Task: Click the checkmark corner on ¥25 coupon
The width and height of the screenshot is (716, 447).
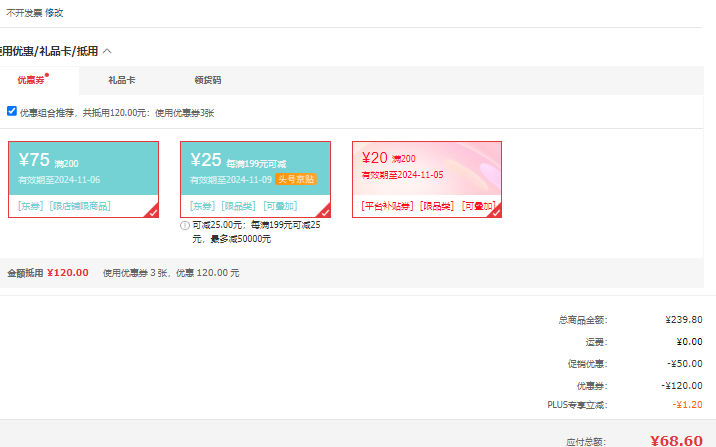Action: point(324,211)
